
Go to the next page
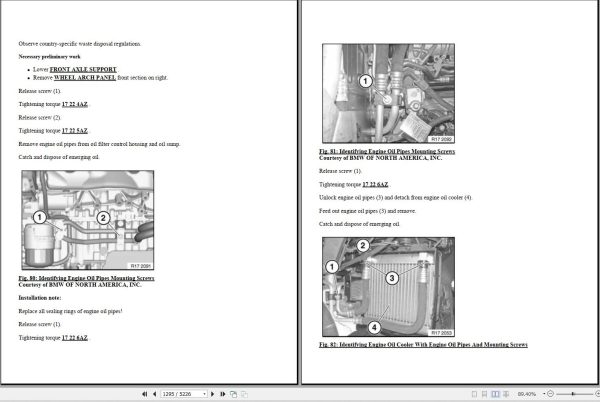[x=213, y=394]
